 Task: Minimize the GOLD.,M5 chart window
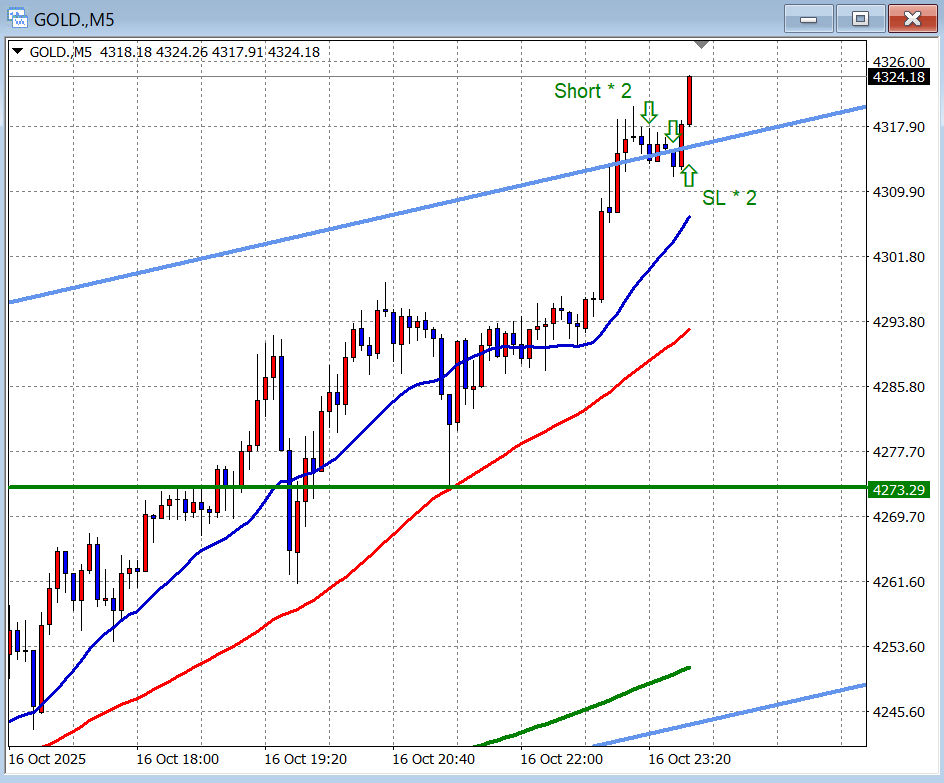[809, 18]
